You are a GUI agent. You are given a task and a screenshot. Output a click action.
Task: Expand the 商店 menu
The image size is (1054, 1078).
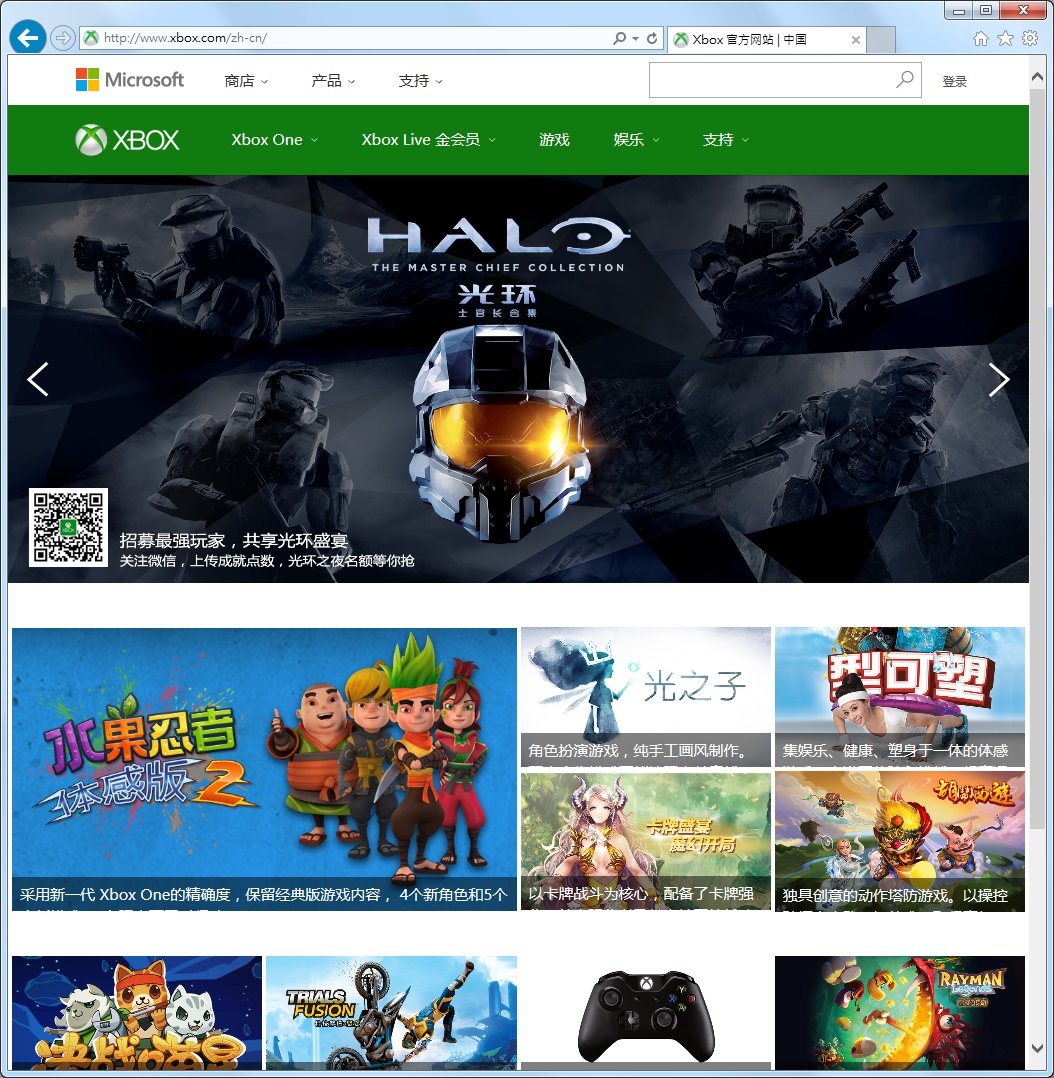246,81
